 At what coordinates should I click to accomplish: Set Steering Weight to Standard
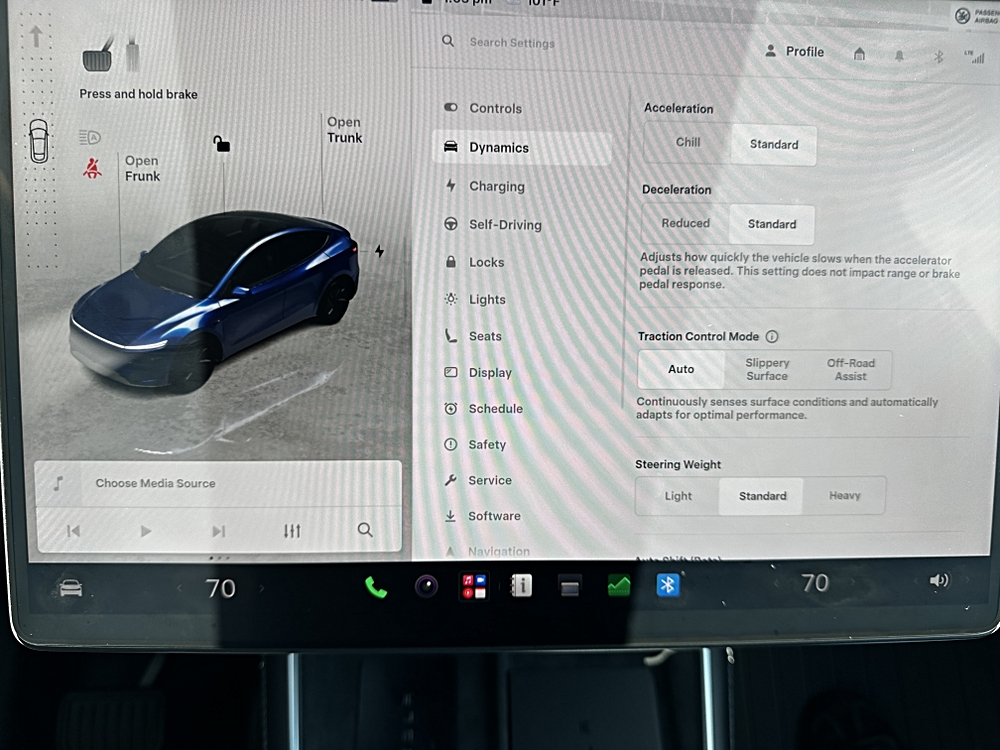[762, 496]
